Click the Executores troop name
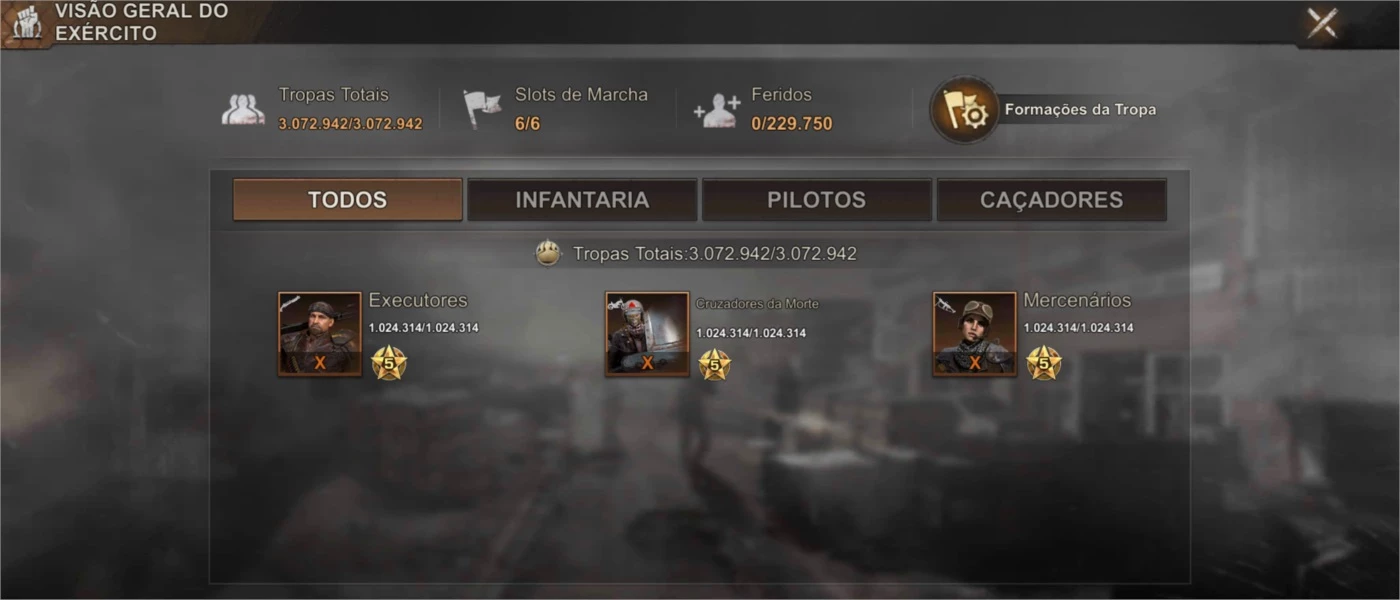The height and width of the screenshot is (600, 1400). (x=418, y=300)
